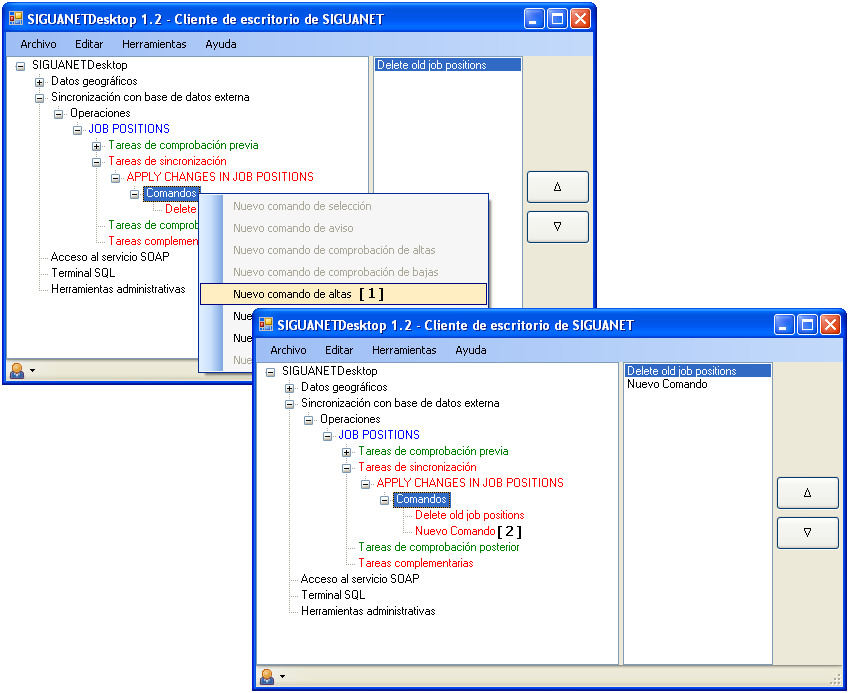Select 'Delete old job positions' in back window list
Screen dimensions: 849x693
tap(447, 65)
